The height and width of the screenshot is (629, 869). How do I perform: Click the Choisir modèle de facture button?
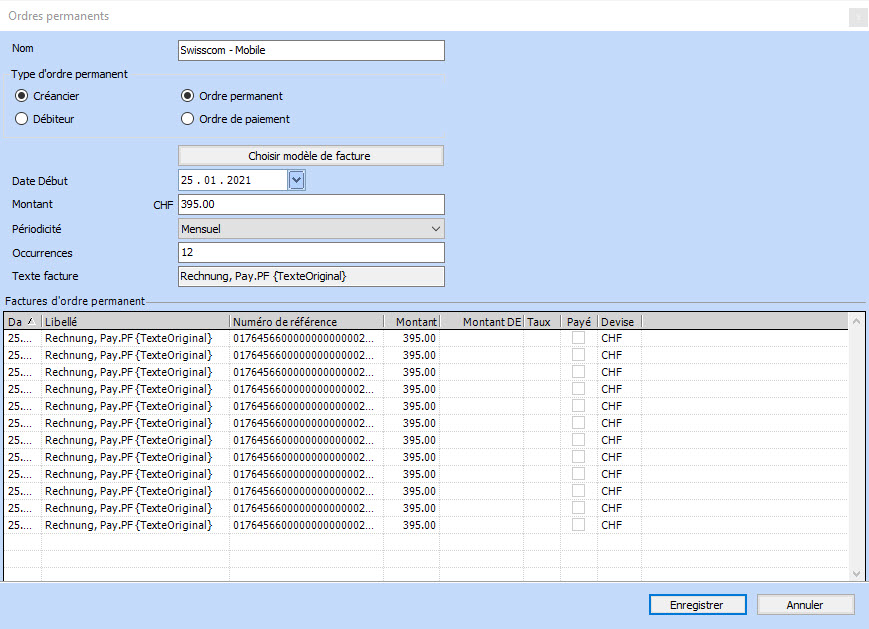coord(310,156)
